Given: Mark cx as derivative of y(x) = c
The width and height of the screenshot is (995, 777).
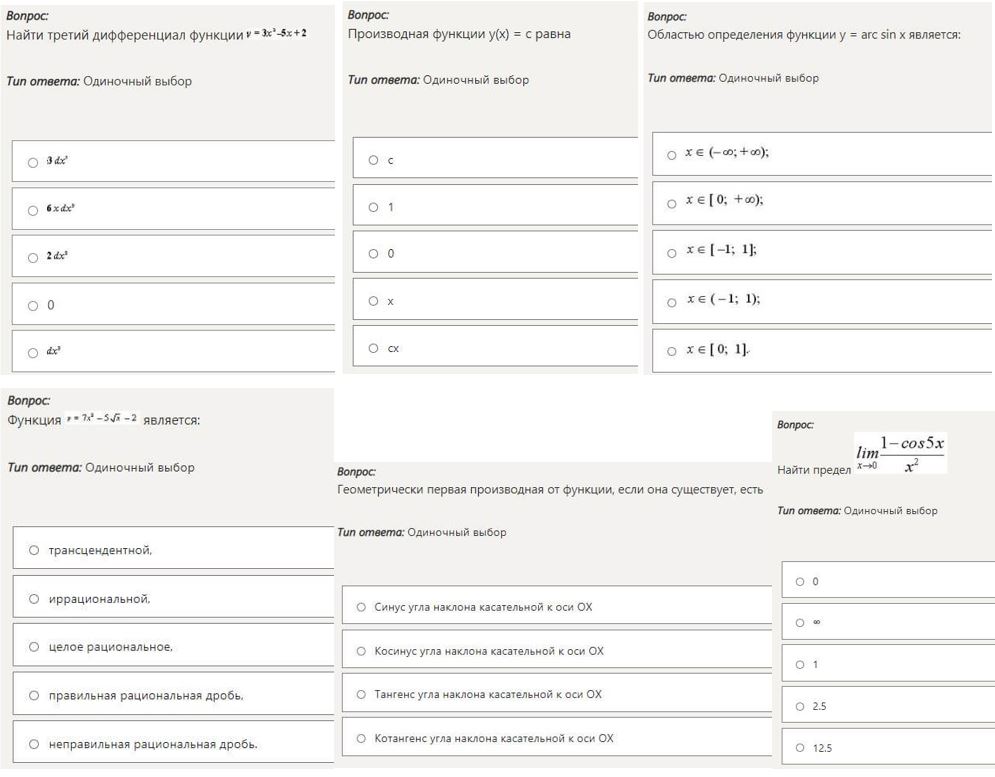Looking at the screenshot, I should point(373,348).
